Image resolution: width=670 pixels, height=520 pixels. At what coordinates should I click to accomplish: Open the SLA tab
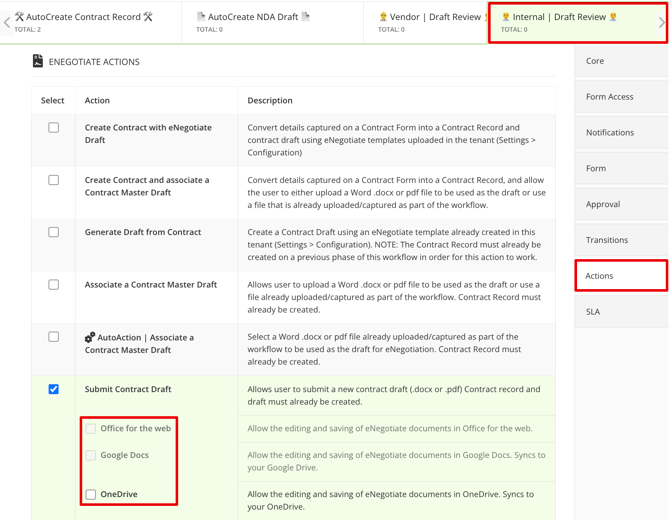click(621, 311)
